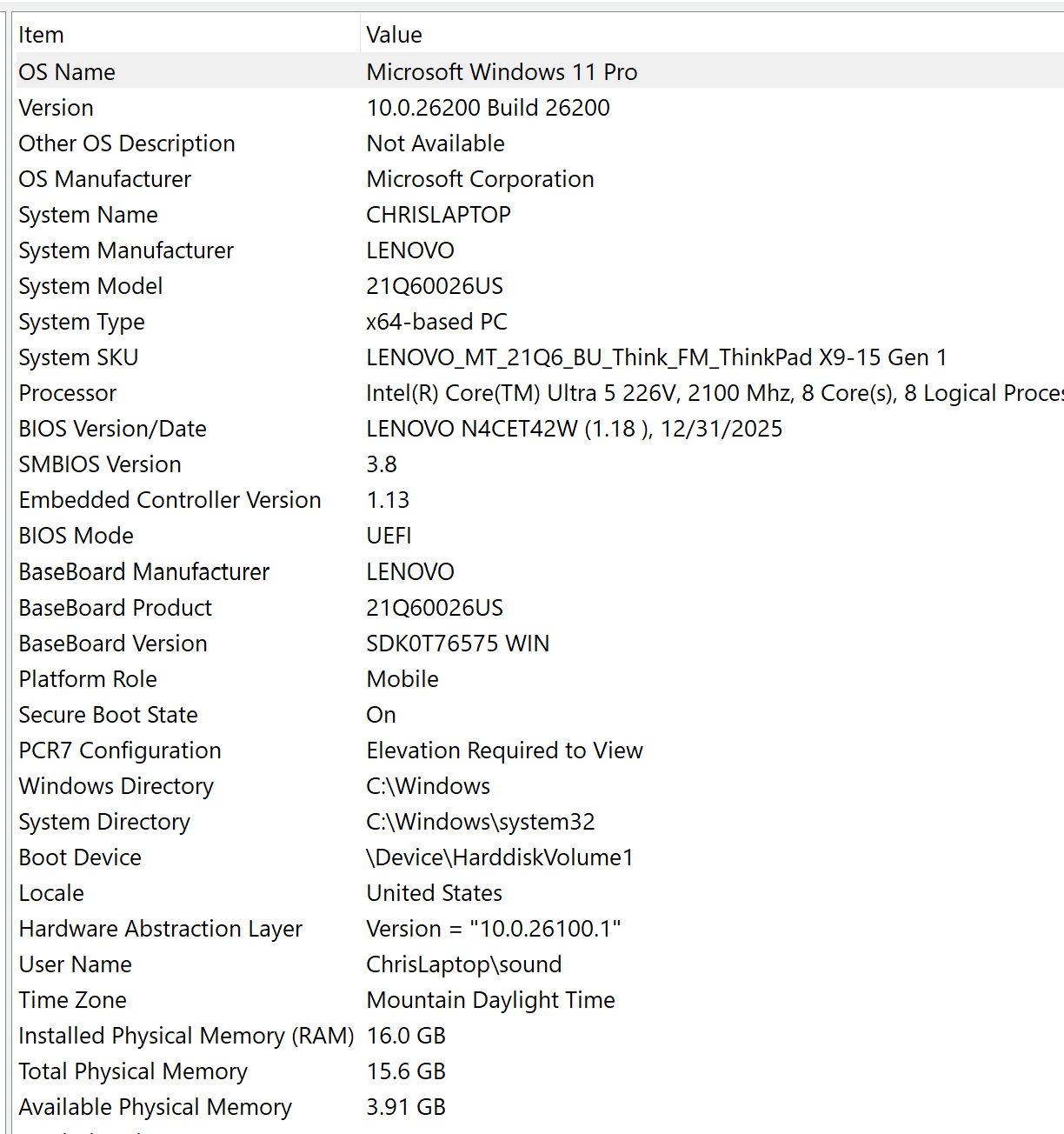Select the System Name row

pos(540,215)
